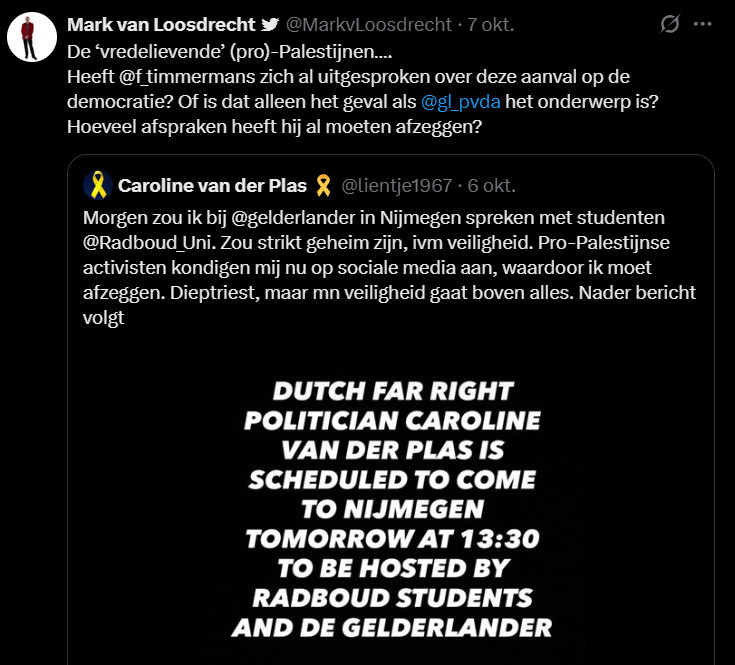Open the 'DUTCH FAR RIGHT POLITICIAN' image

tap(391, 508)
